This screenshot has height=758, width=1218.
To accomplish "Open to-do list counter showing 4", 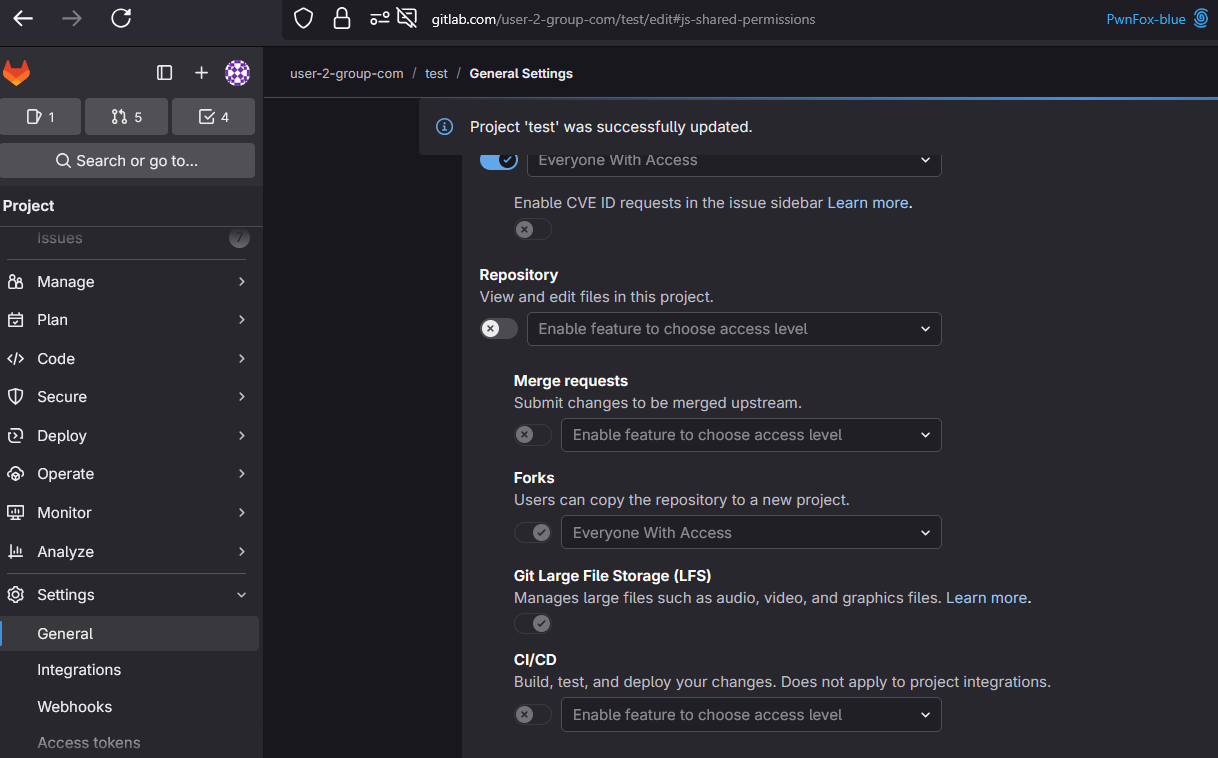I will (x=213, y=117).
